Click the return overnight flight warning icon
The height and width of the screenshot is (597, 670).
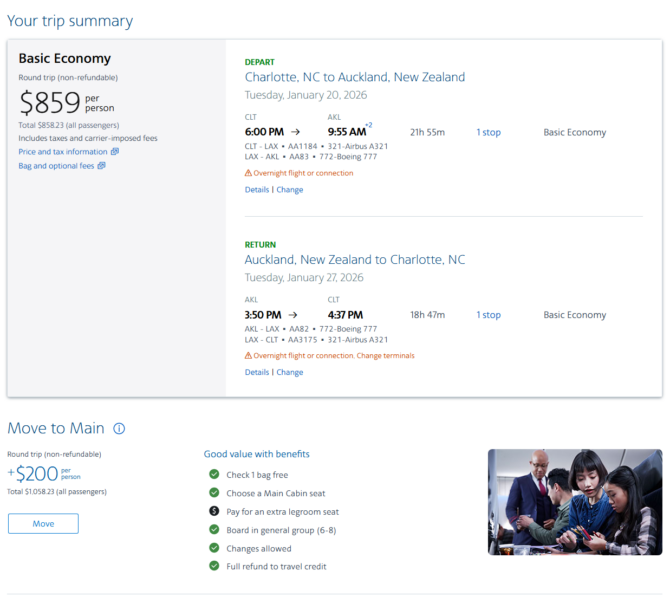(248, 355)
